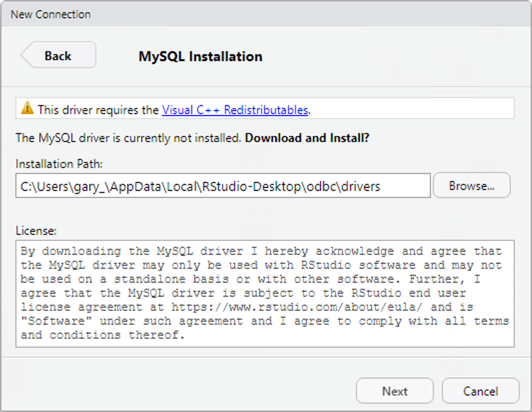Open the Browse... folder chooser
Screen dimensions: 532x412
tap(472, 186)
